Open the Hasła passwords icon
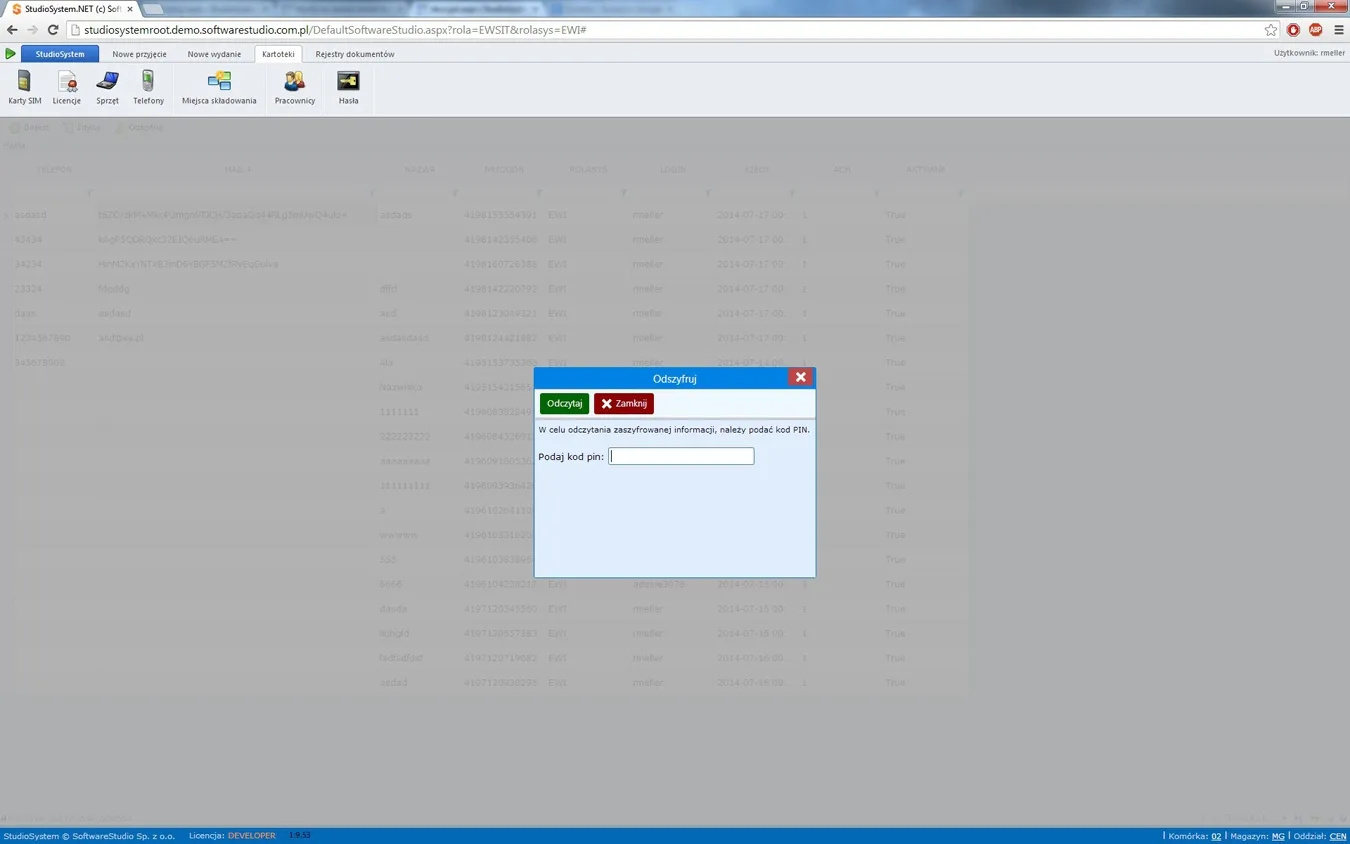 click(348, 88)
